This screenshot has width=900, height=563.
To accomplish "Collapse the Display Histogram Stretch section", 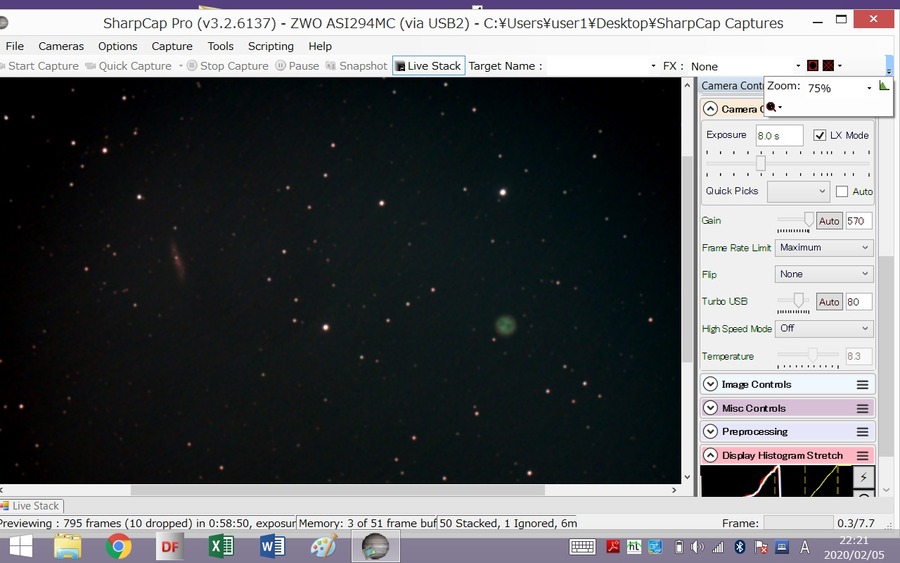I will [x=710, y=455].
